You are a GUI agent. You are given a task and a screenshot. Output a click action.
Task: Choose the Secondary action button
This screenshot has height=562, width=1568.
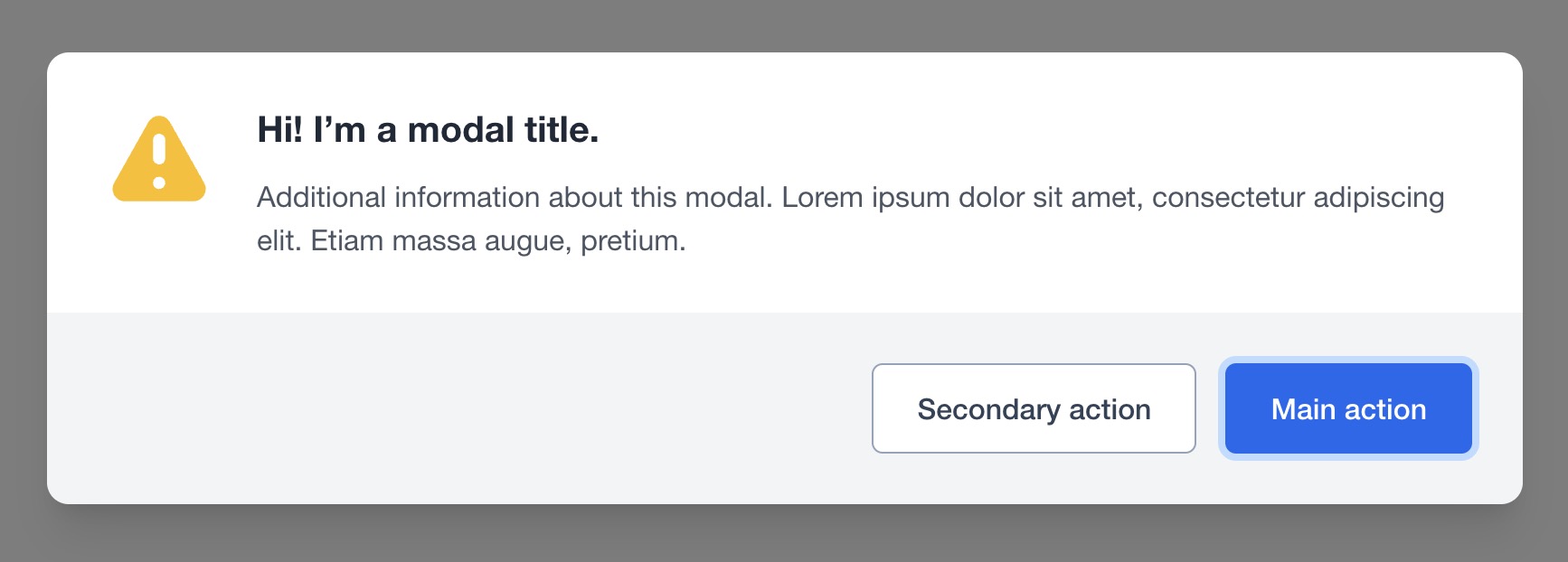[x=1034, y=408]
